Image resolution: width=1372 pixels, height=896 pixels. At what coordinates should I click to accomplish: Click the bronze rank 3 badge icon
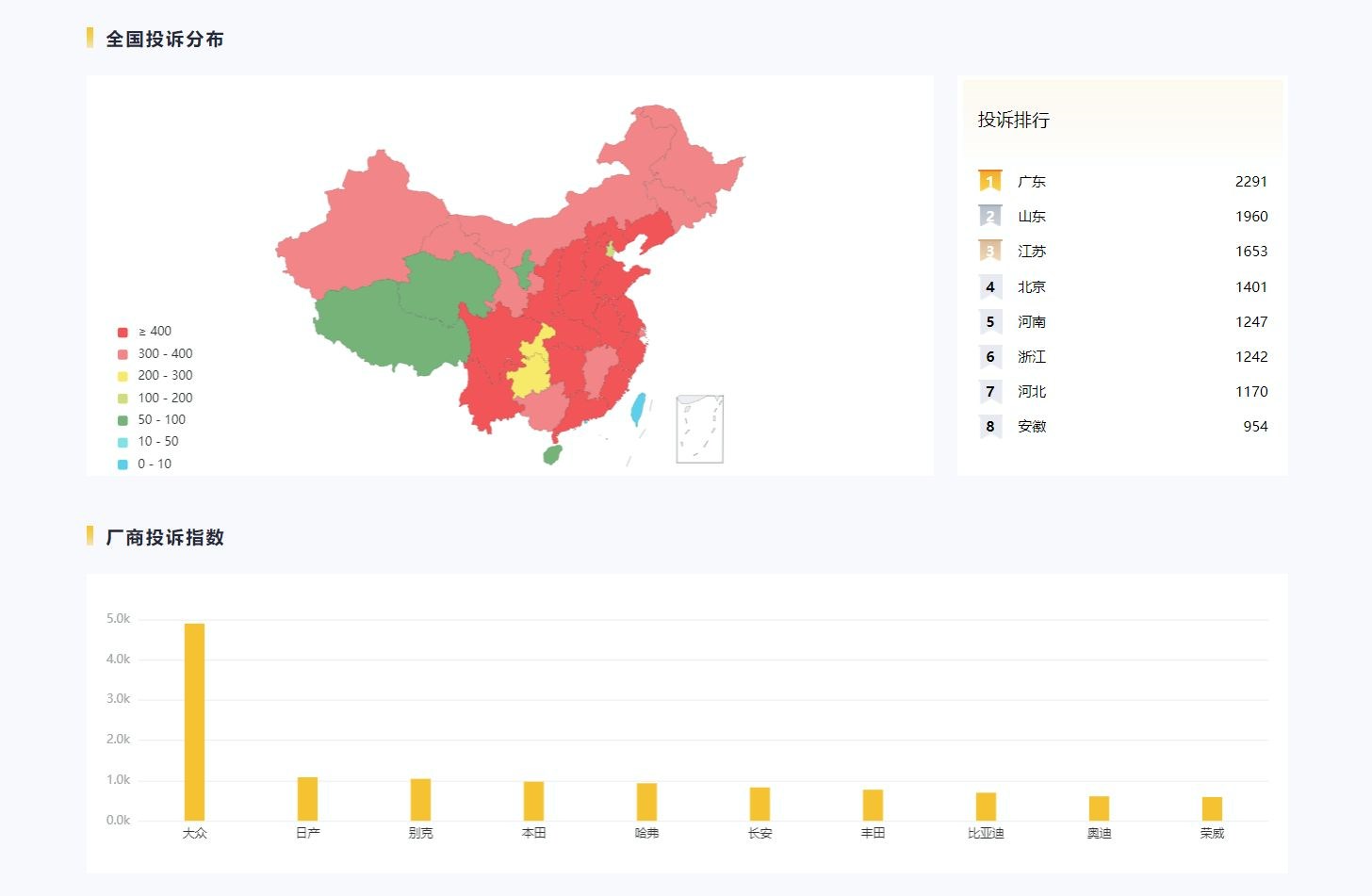click(989, 251)
